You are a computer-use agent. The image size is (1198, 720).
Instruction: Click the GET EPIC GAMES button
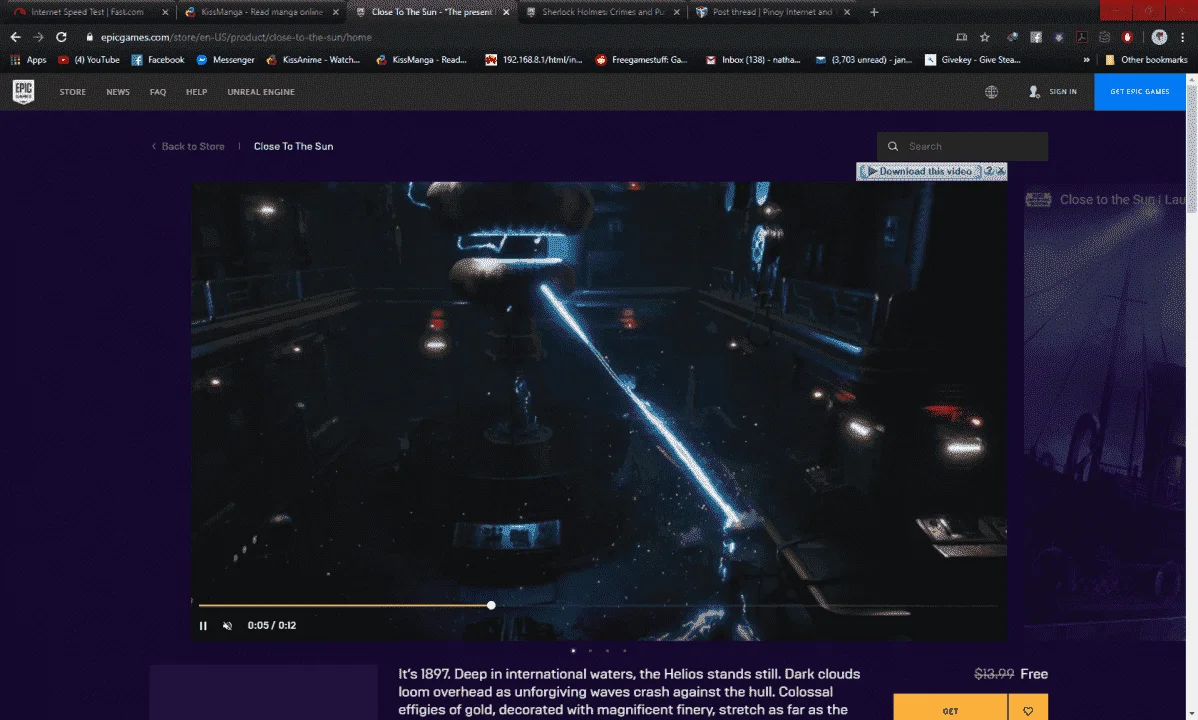point(1139,92)
